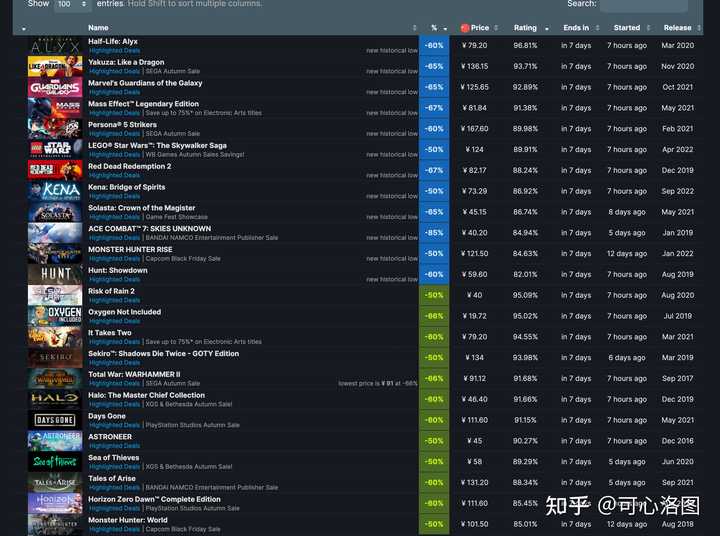This screenshot has width=720, height=536.
Task: Open Half-Life: Alyx thumbnail
Action: point(55,45)
